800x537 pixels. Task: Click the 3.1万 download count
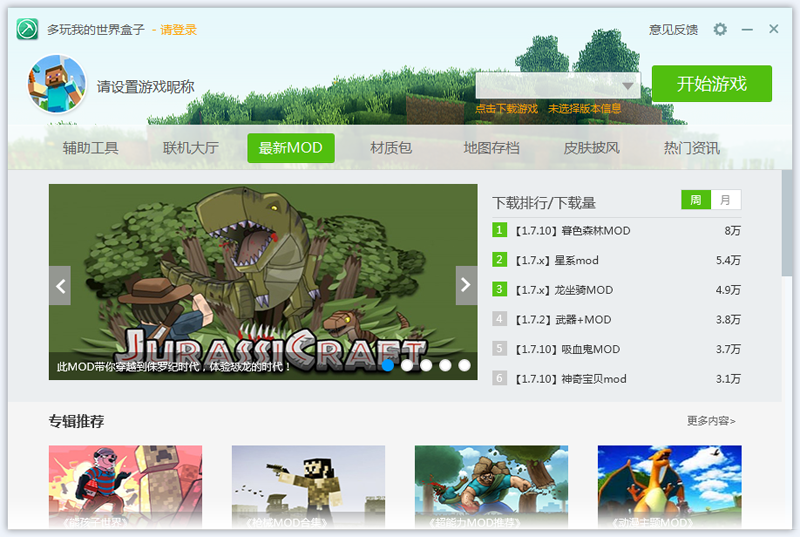coord(728,379)
